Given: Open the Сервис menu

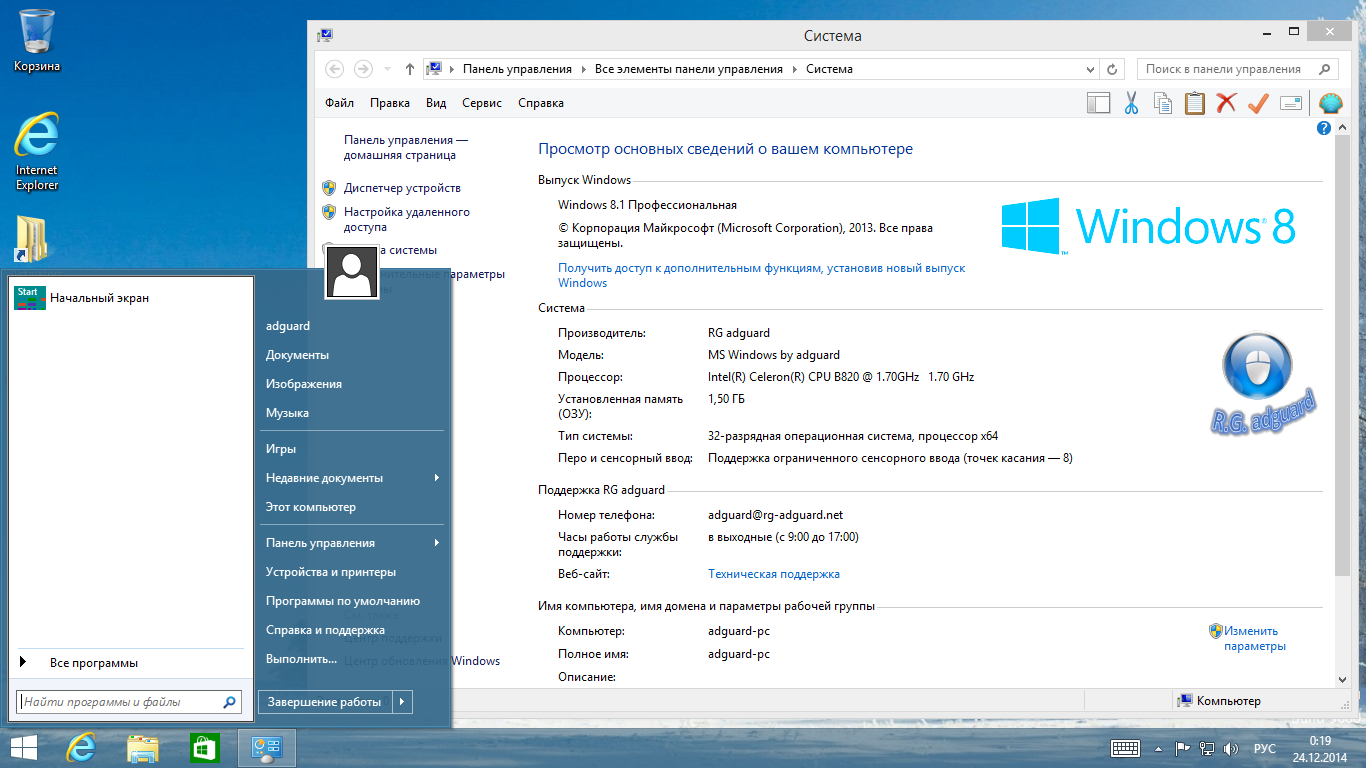Looking at the screenshot, I should pos(482,103).
